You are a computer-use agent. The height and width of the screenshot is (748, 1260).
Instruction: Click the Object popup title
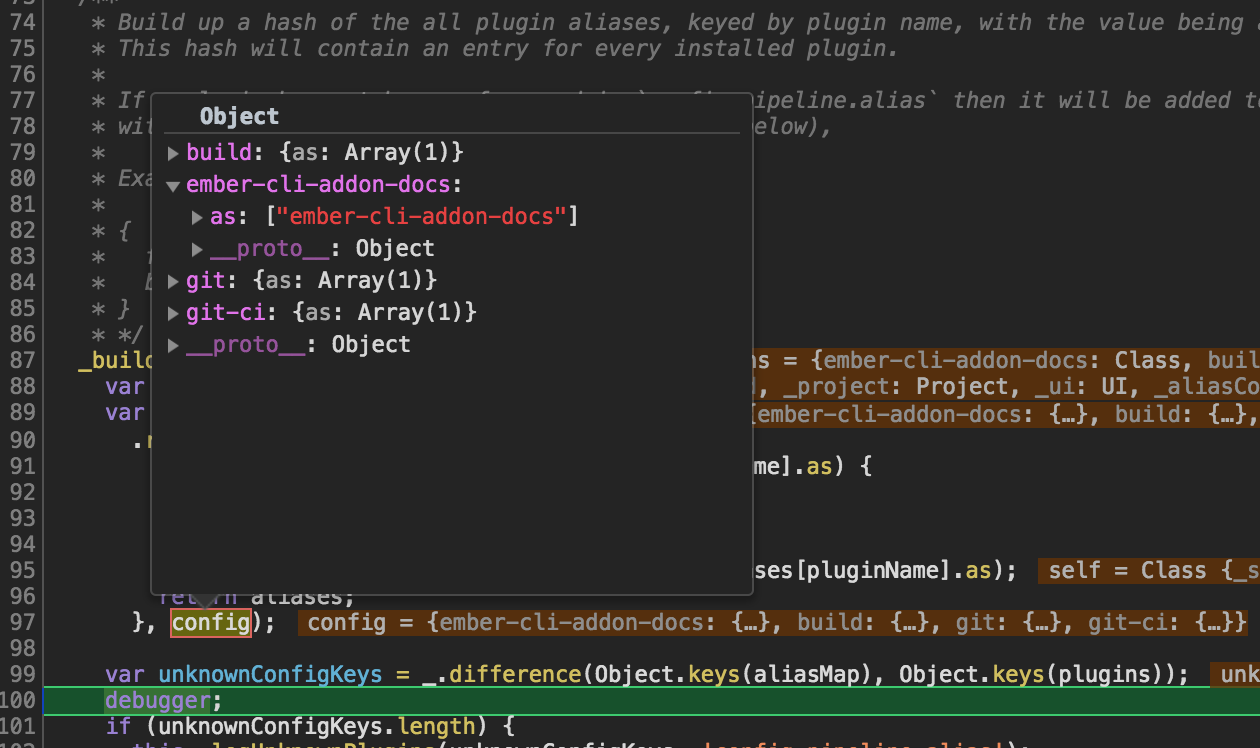click(239, 116)
